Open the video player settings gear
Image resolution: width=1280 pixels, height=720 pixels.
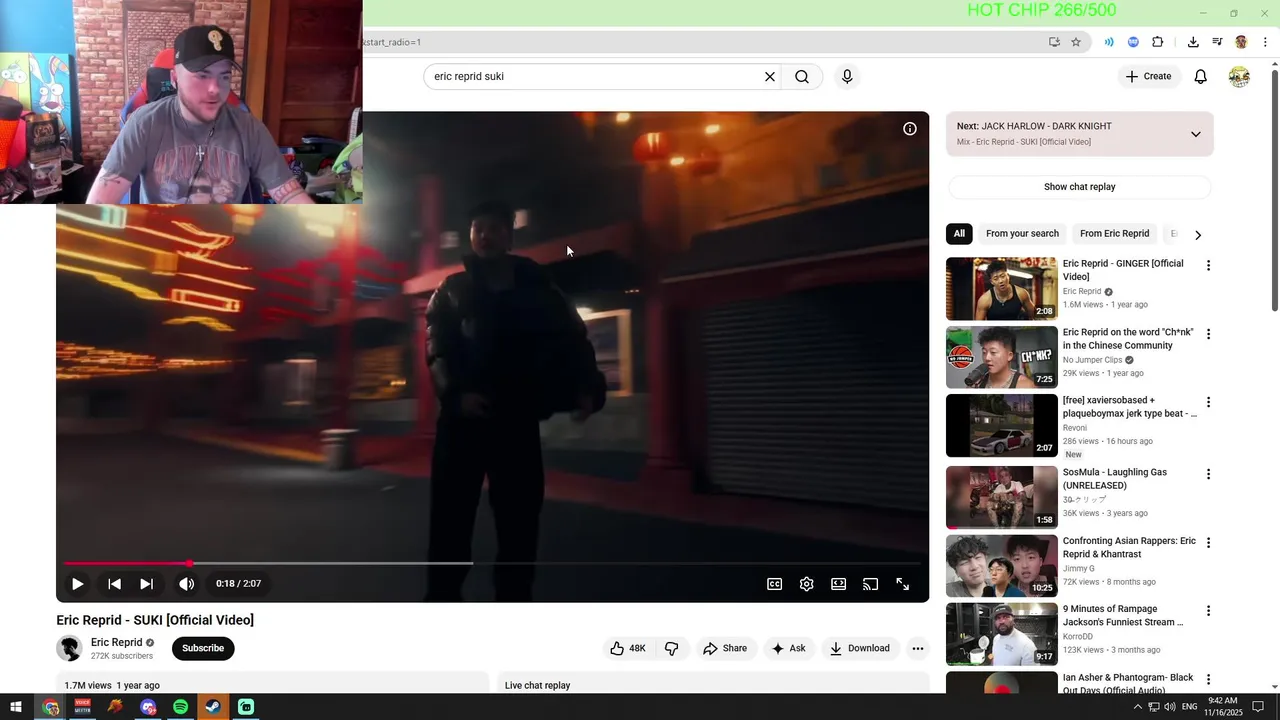(806, 584)
